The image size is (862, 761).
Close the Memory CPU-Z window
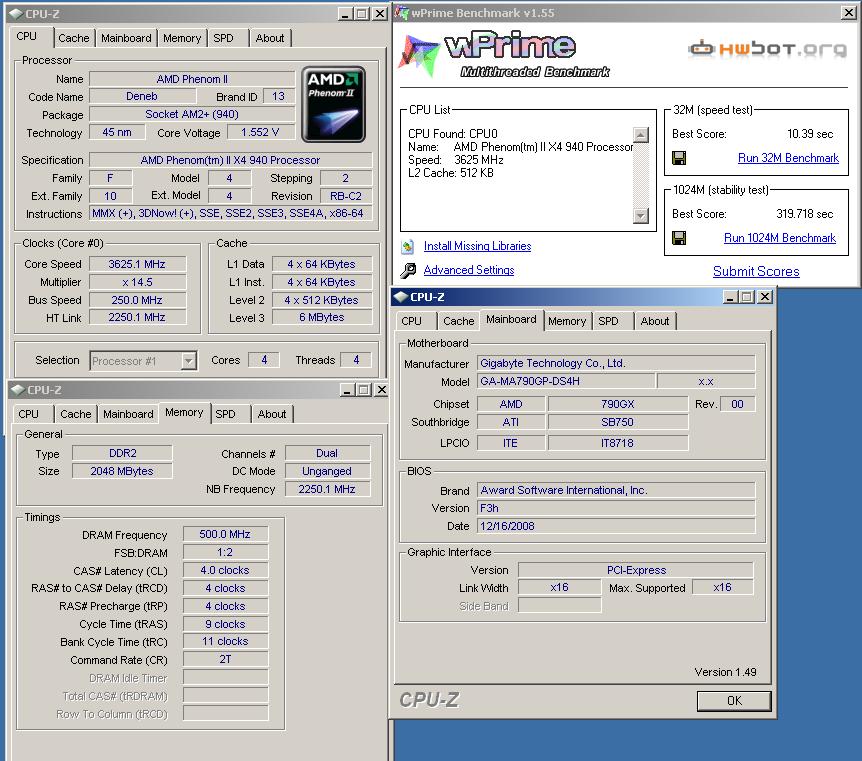tap(381, 390)
